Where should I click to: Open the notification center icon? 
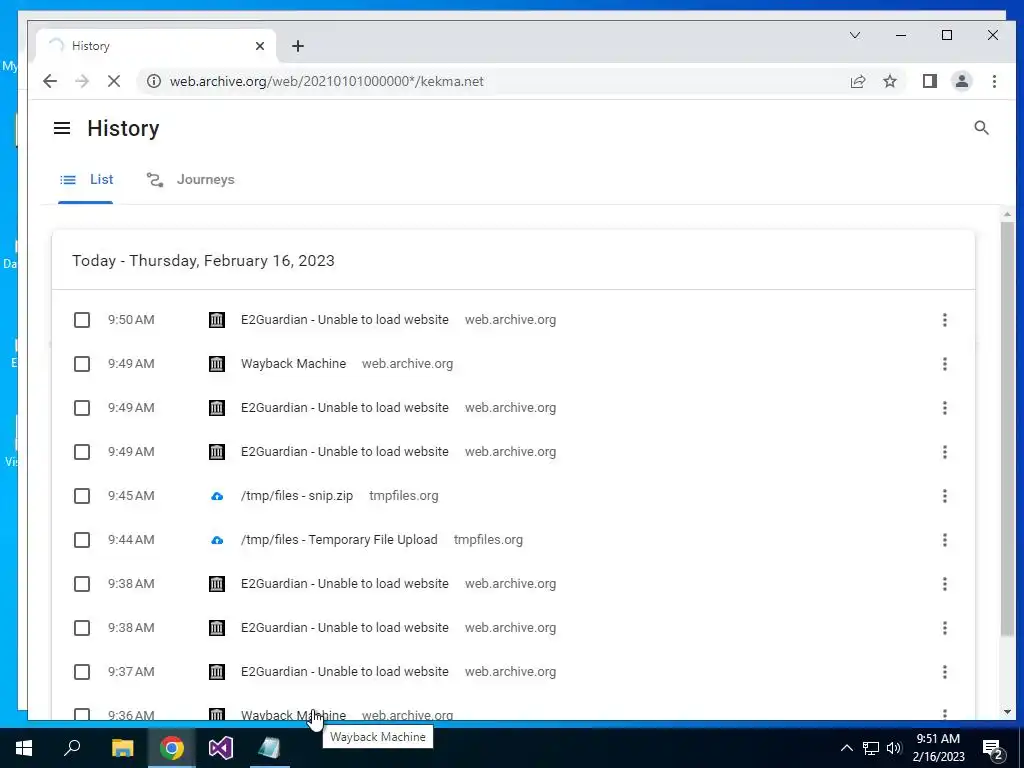(993, 748)
